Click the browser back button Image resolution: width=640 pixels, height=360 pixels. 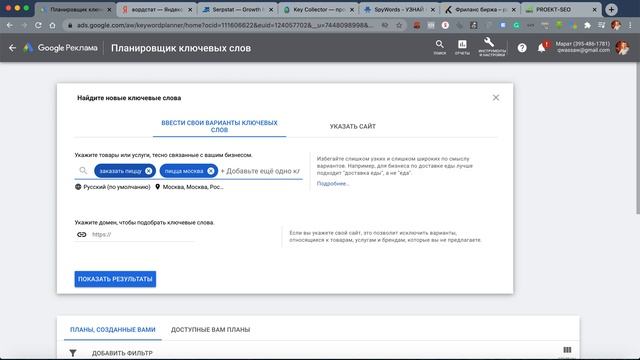point(9,25)
